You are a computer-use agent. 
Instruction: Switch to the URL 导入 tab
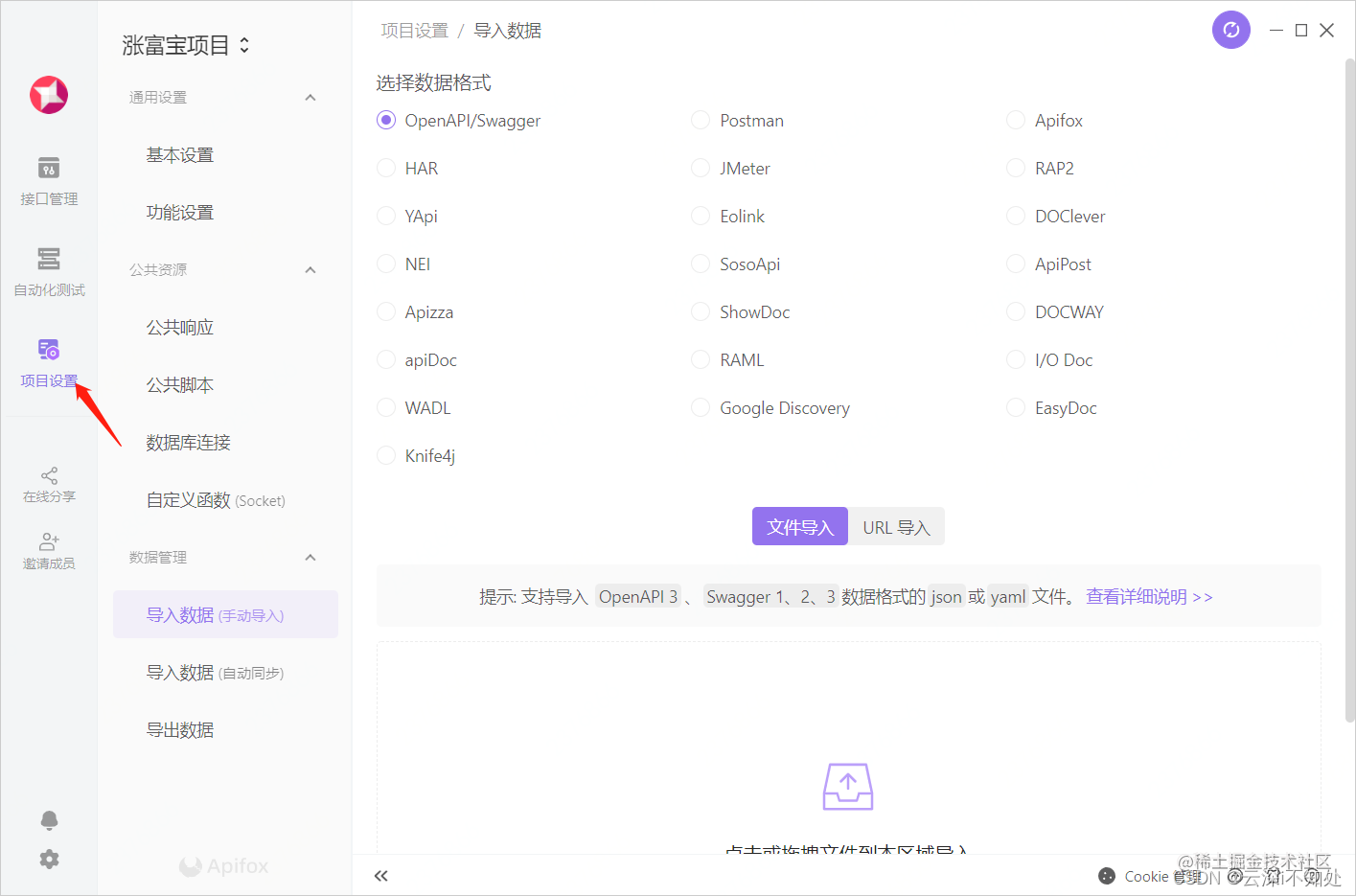point(896,527)
